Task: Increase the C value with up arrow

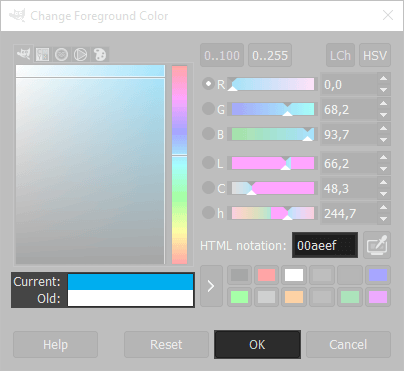Action: pyautogui.click(x=384, y=183)
